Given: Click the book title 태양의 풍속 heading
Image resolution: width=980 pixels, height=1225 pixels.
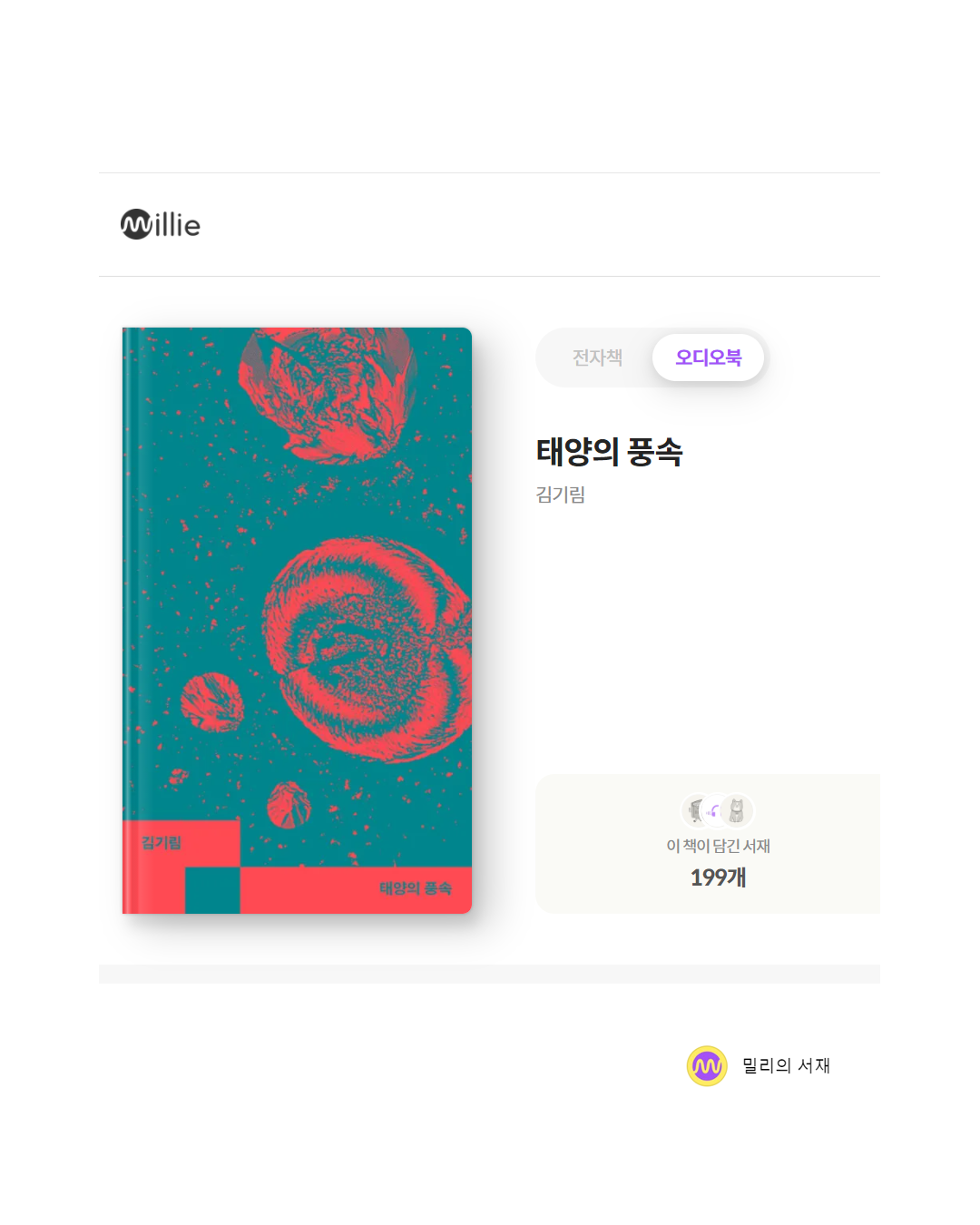Looking at the screenshot, I should tap(609, 451).
